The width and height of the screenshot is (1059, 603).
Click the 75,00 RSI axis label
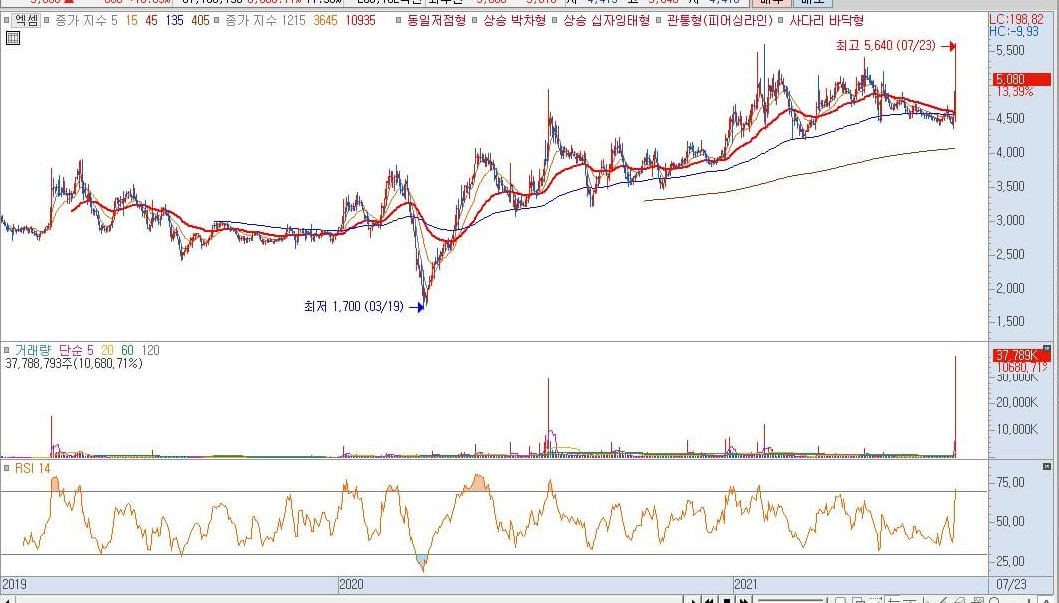1010,482
